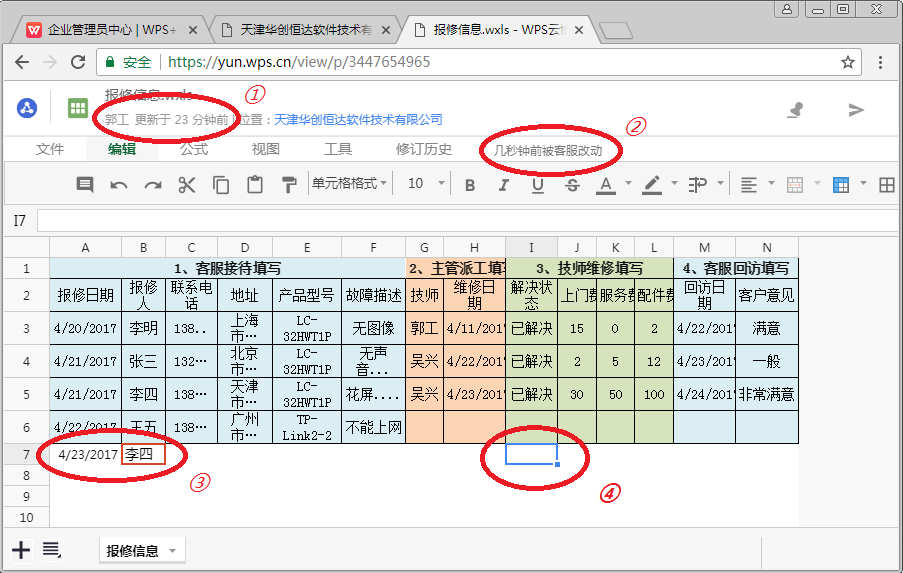Open the browser three-dot menu

[881, 62]
